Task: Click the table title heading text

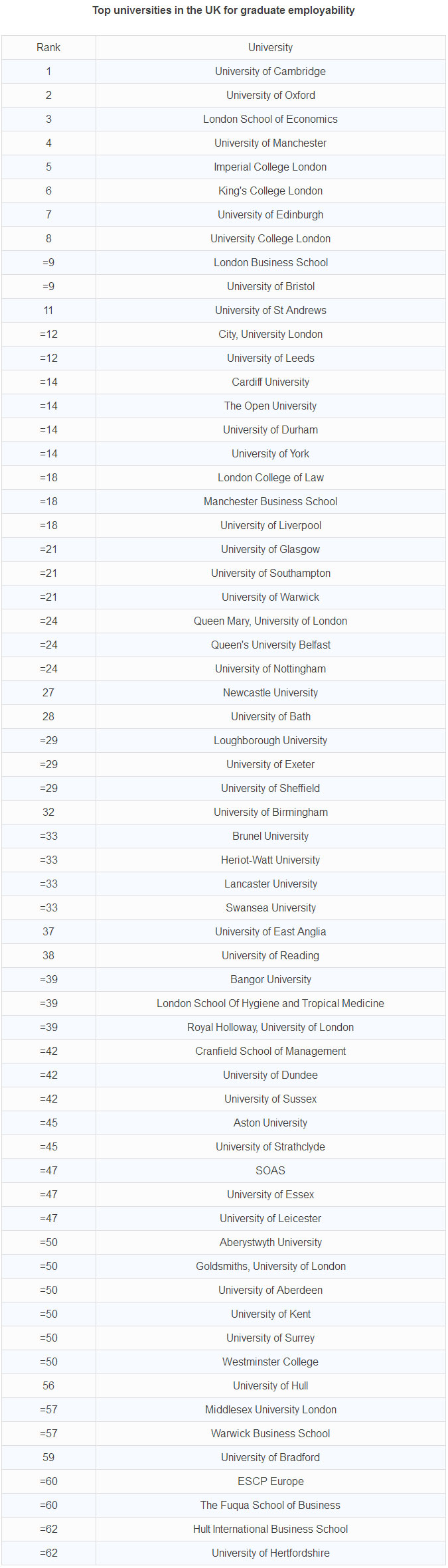Action: point(224,11)
